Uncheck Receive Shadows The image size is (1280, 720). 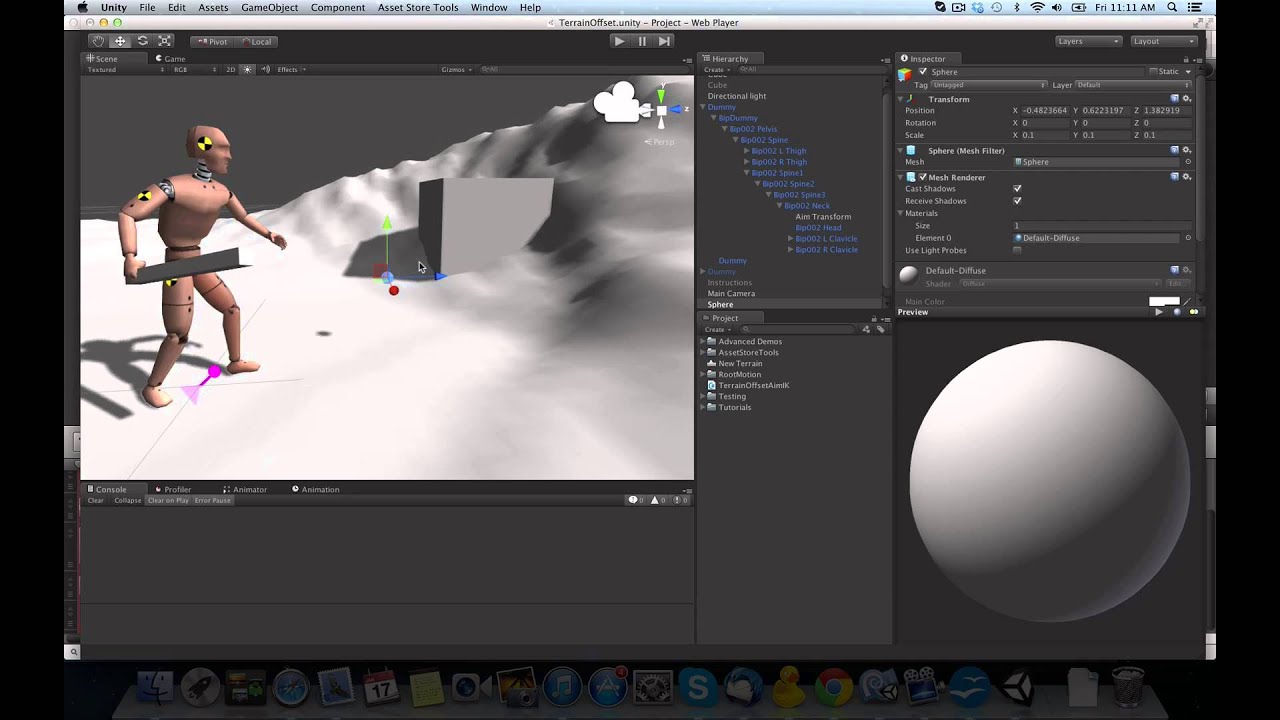pos(1017,201)
